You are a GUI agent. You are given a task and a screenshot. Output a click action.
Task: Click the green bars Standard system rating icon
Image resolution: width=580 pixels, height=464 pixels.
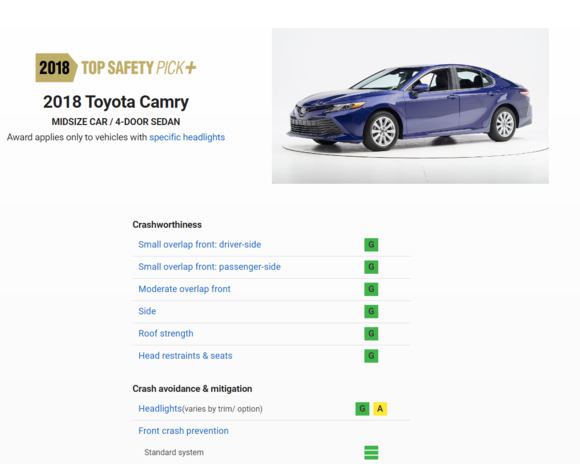(371, 453)
